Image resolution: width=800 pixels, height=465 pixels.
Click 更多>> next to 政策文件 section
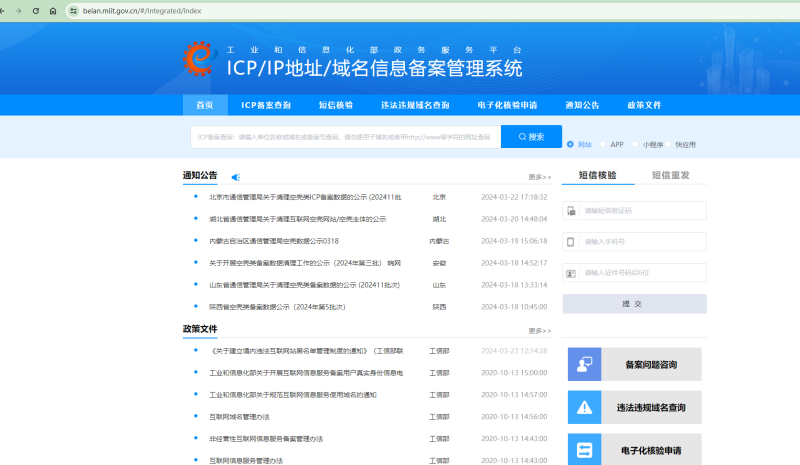point(540,331)
